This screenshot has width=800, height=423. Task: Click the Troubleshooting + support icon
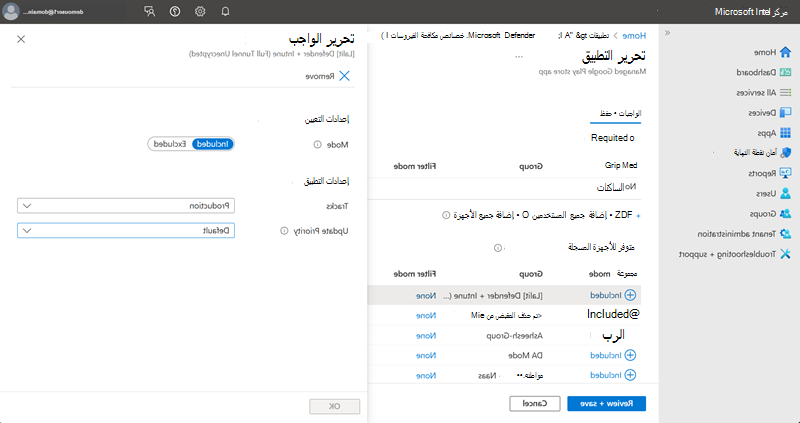point(786,254)
